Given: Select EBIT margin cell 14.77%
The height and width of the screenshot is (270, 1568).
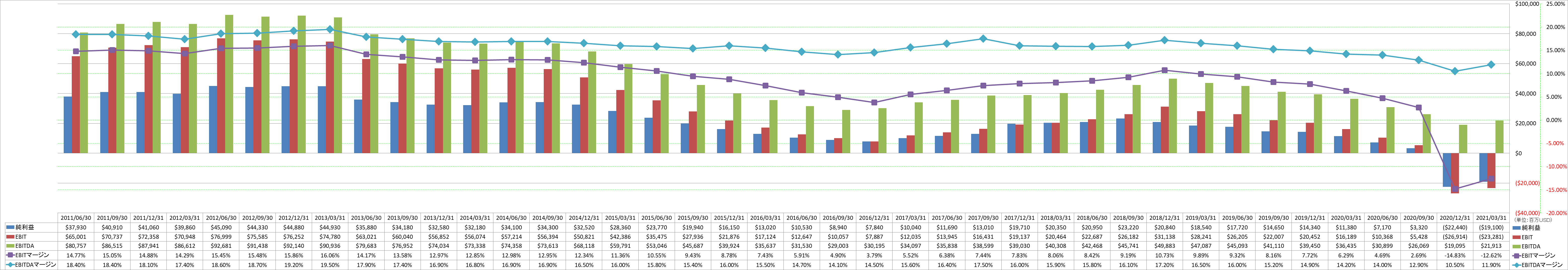Looking at the screenshot, I should click(x=76, y=255).
